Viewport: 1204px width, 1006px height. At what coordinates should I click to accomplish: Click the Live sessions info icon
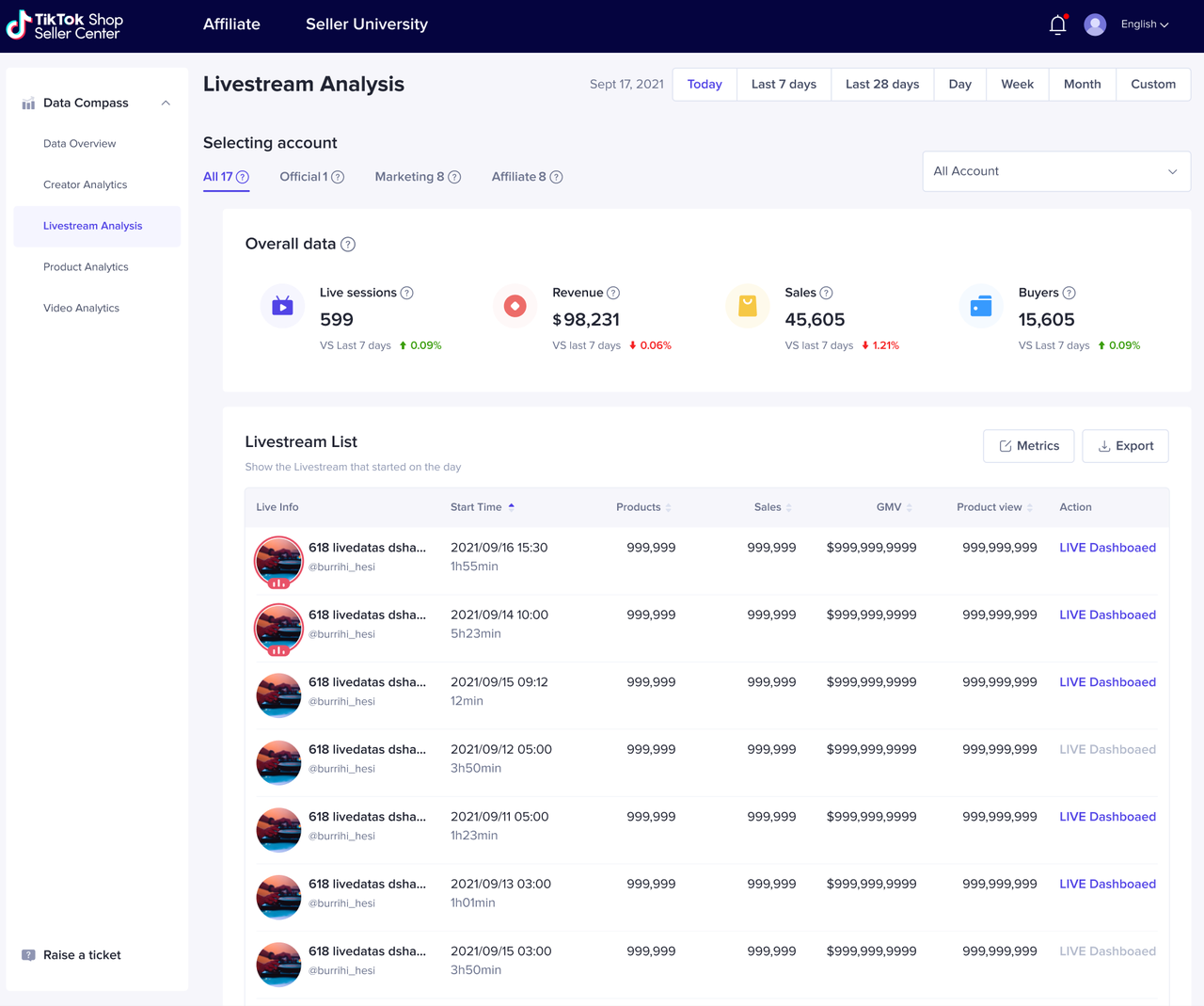(x=407, y=294)
